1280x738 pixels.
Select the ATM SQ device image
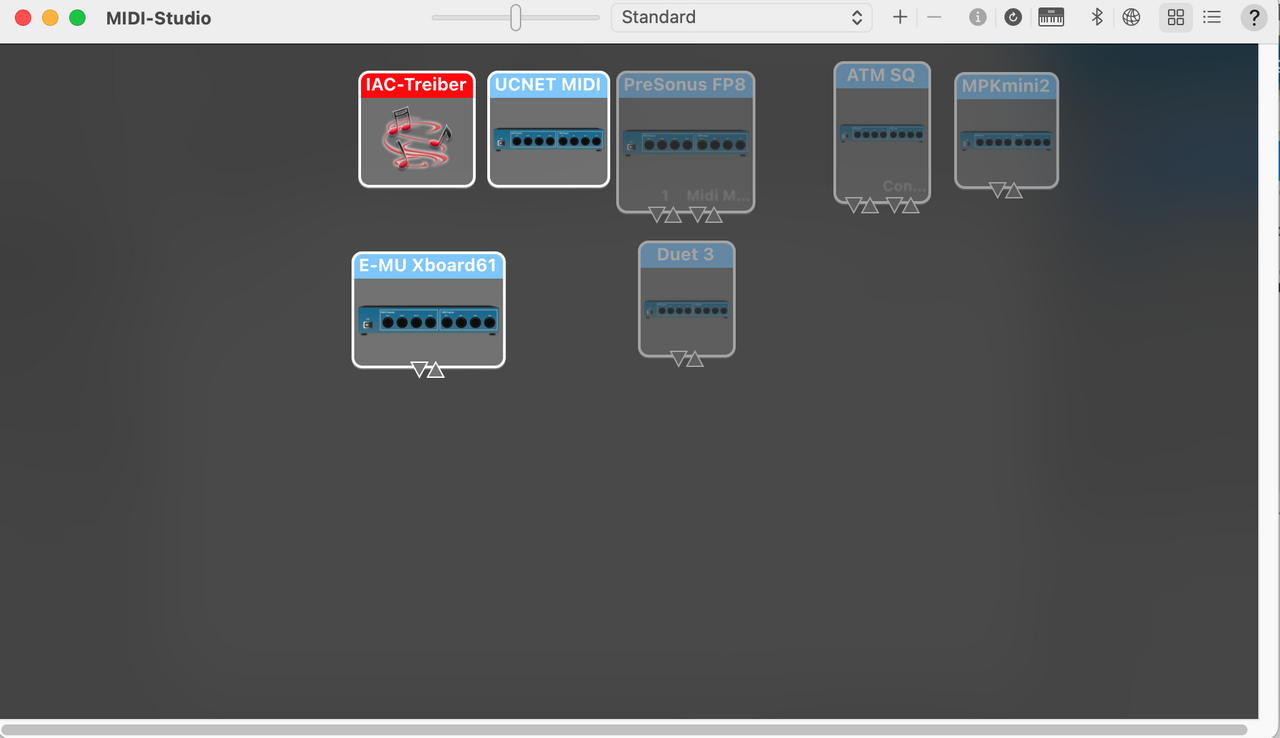pos(881,133)
